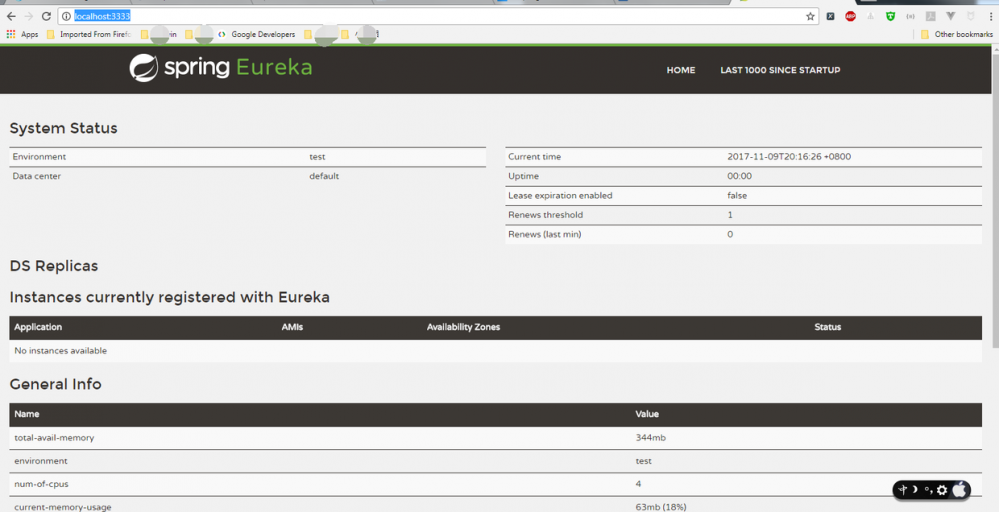Image resolution: width=999 pixels, height=512 pixels.
Task: Click the Renews (last min) label
Action: 545,234
